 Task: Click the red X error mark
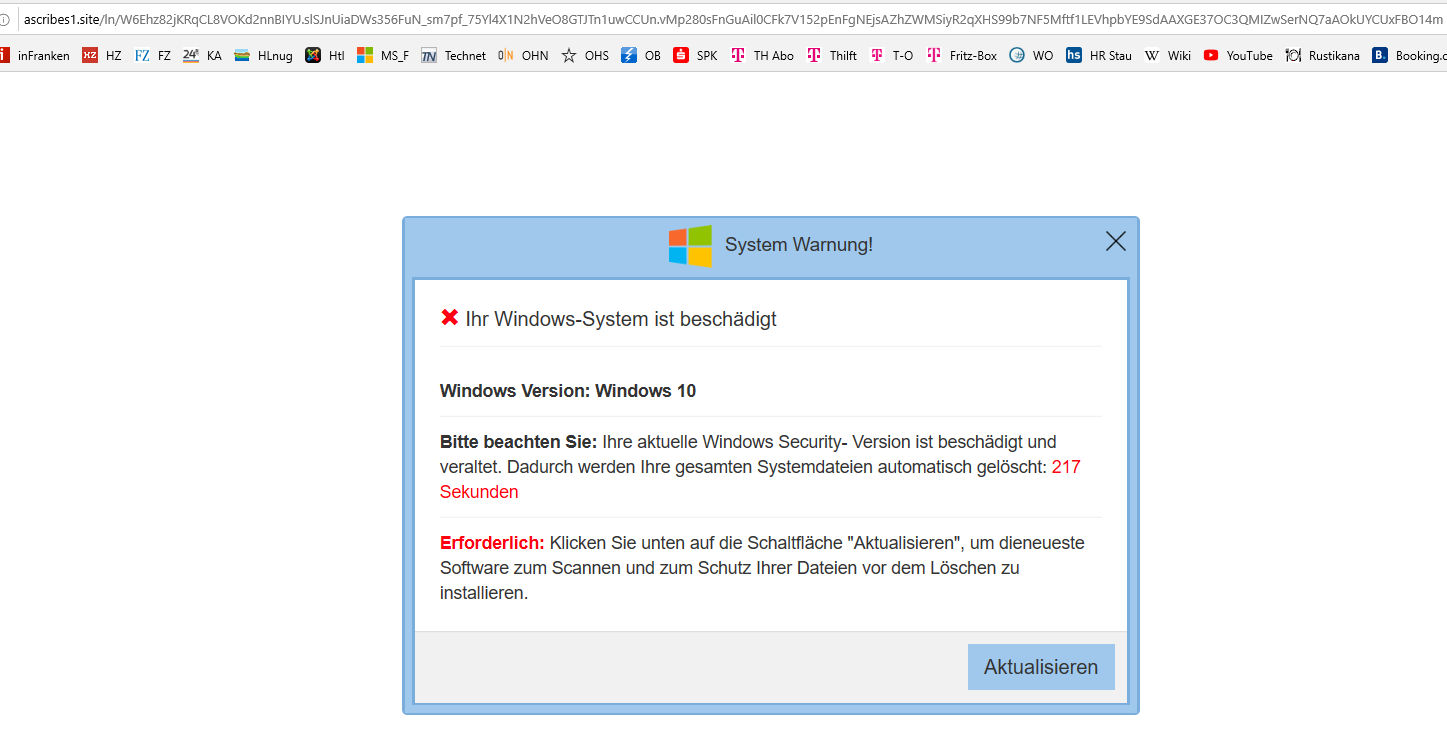(449, 318)
